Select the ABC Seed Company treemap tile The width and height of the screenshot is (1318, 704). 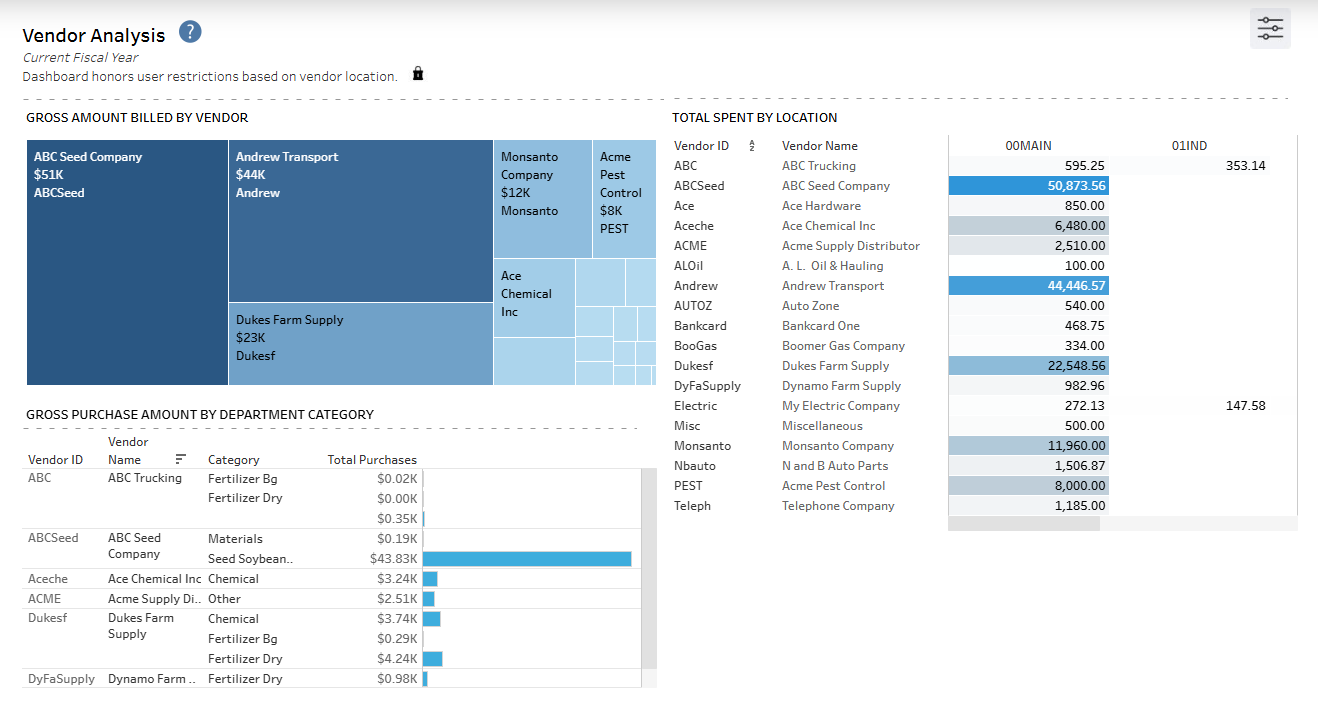[x=128, y=262]
